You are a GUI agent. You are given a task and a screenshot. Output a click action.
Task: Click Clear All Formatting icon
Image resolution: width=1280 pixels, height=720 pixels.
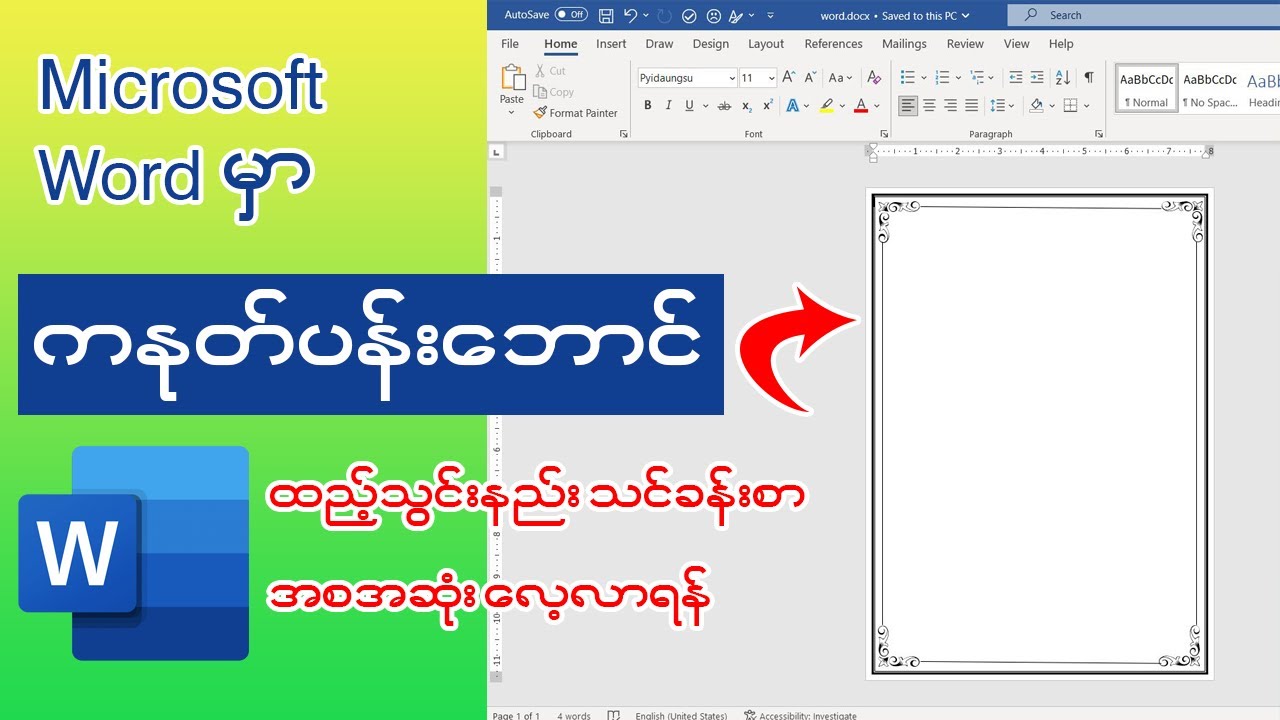point(874,78)
